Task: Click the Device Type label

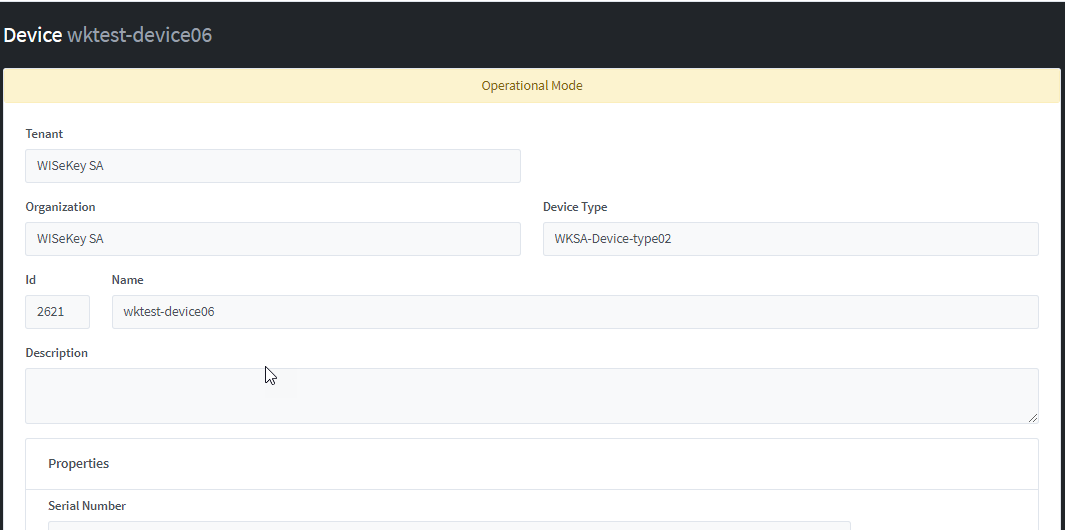Action: pyautogui.click(x=574, y=207)
